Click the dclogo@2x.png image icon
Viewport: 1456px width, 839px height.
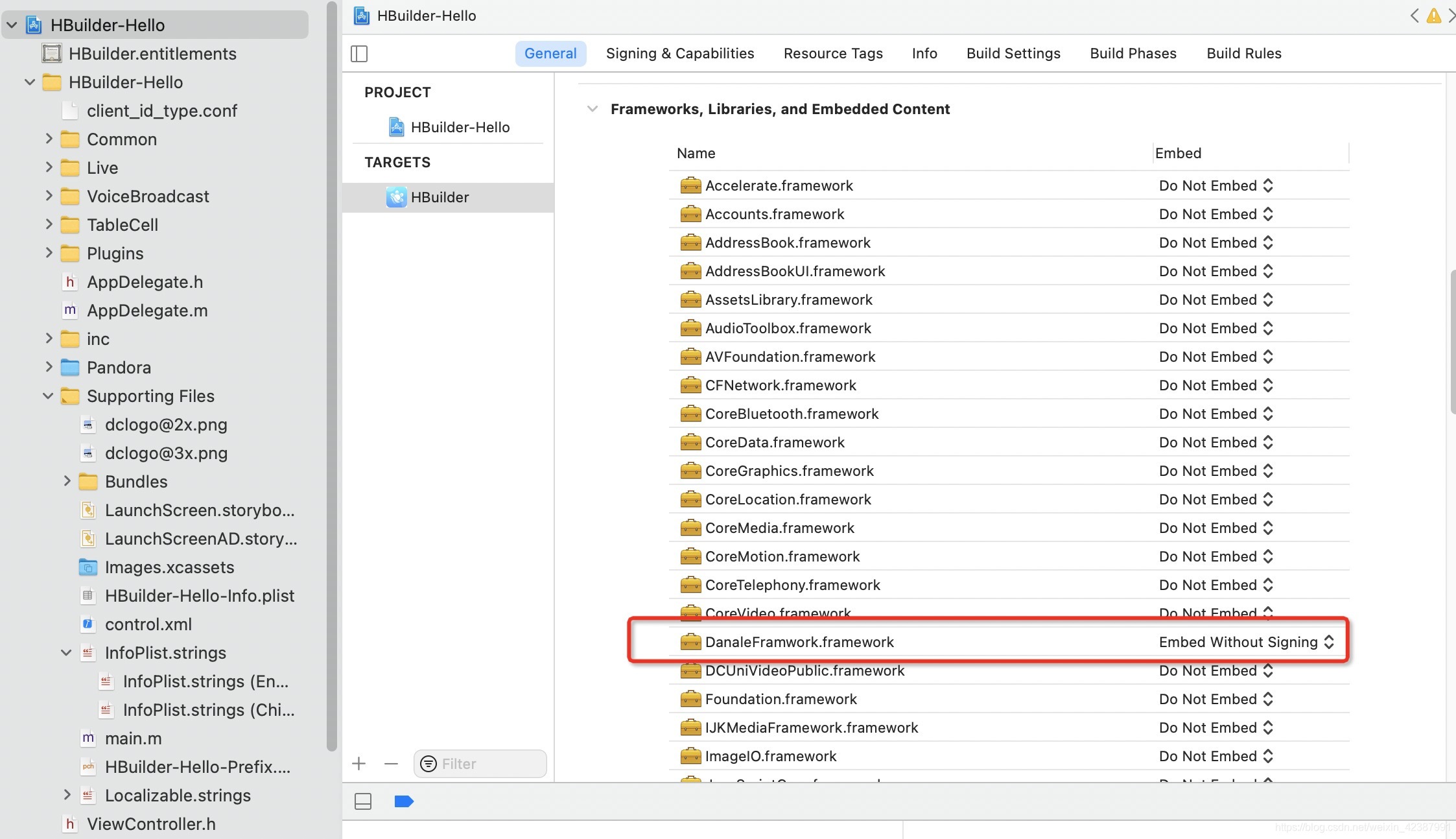[x=88, y=425]
